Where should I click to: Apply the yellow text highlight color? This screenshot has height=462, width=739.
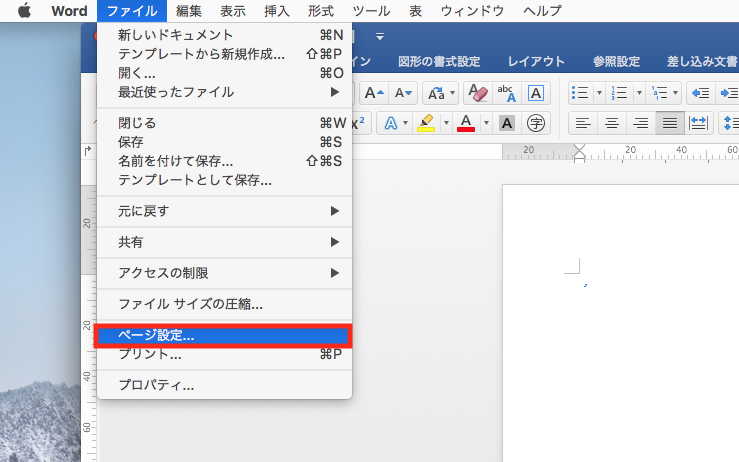(425, 123)
